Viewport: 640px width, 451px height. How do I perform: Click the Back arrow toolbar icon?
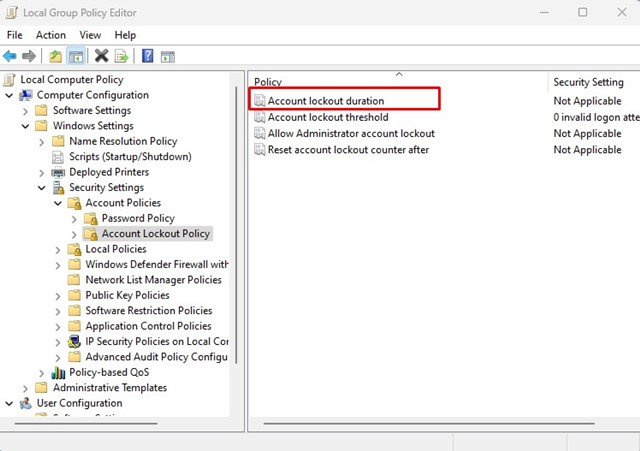(x=10, y=56)
